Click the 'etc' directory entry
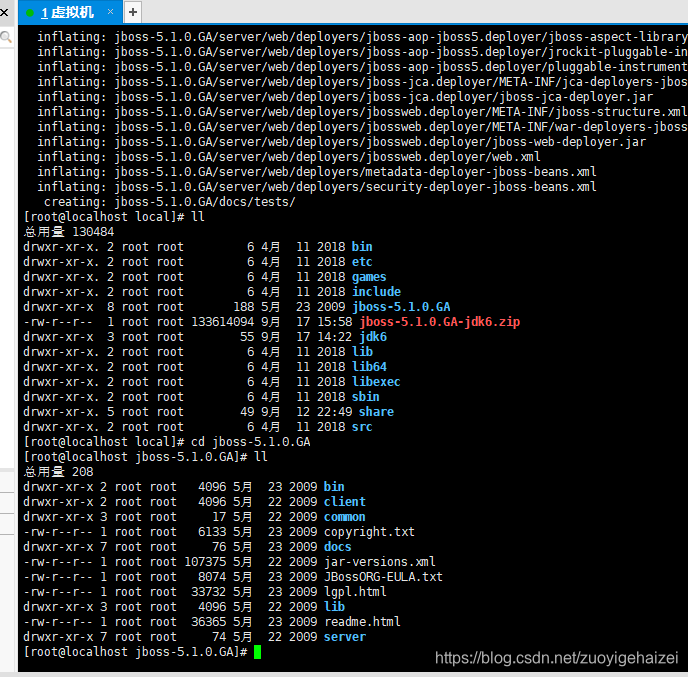688x677 pixels. click(x=362, y=262)
